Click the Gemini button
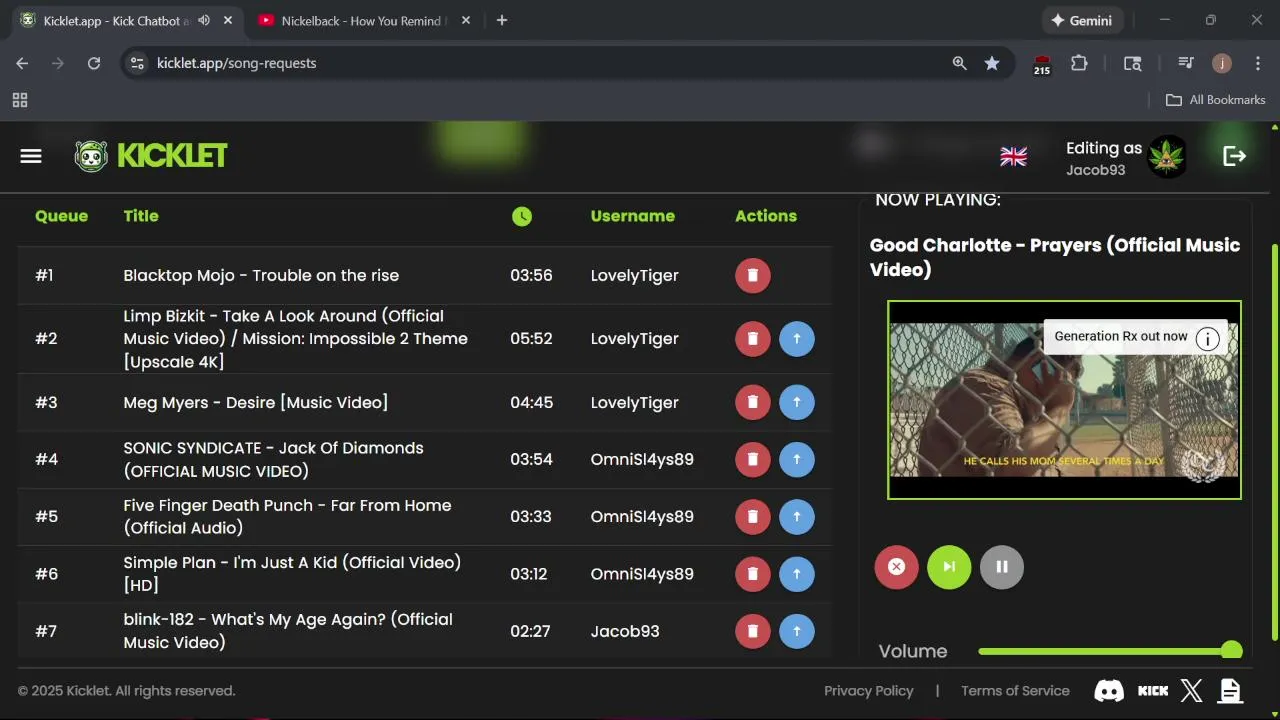Image resolution: width=1280 pixels, height=720 pixels. 1081,20
